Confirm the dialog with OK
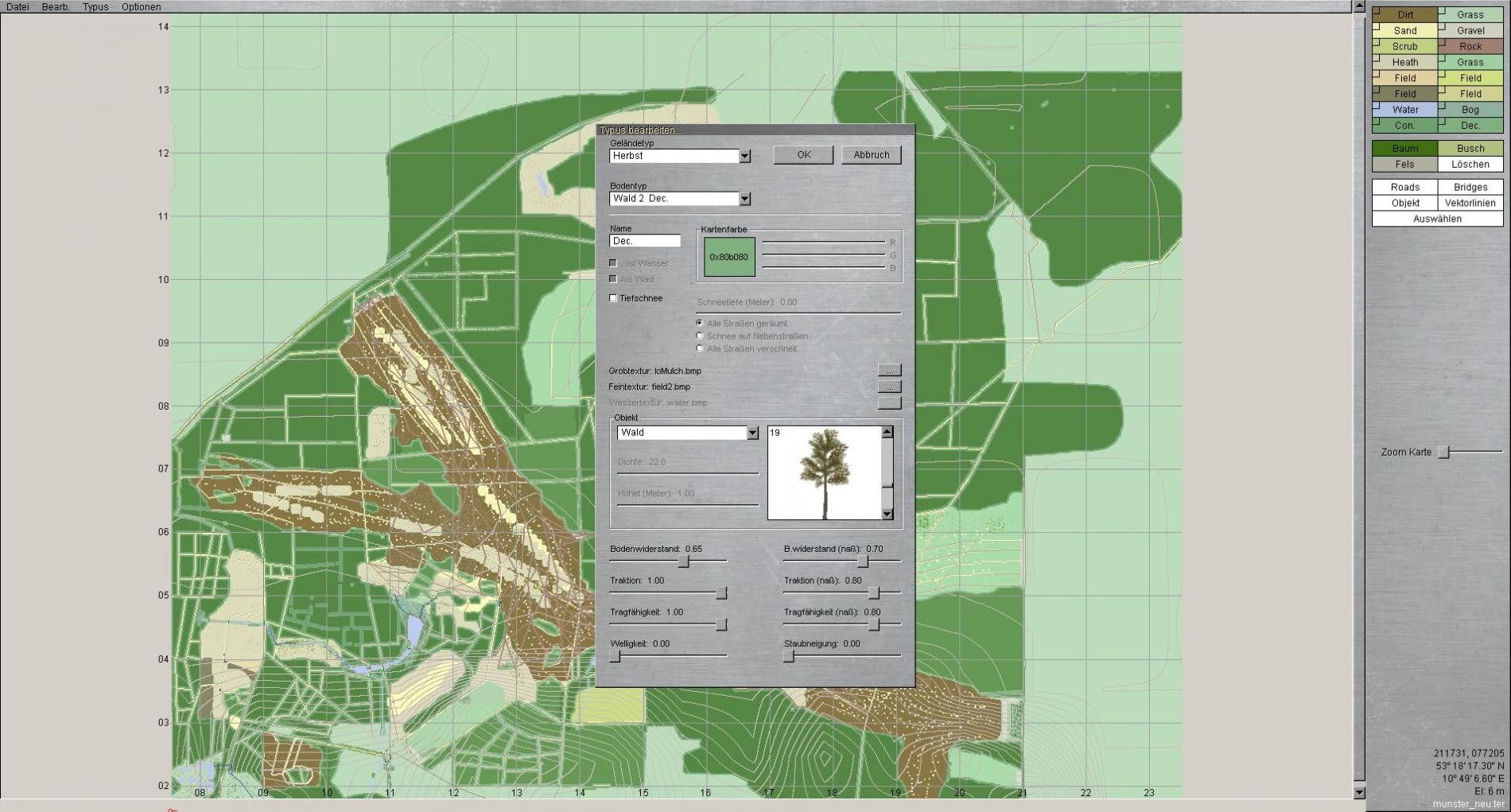 pyautogui.click(x=803, y=155)
